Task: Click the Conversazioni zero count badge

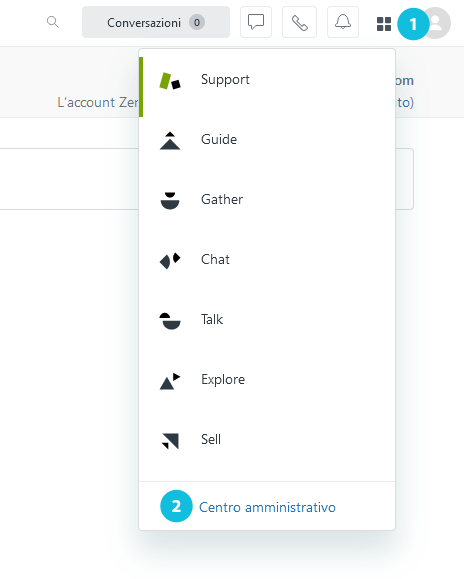Action: [x=197, y=23]
